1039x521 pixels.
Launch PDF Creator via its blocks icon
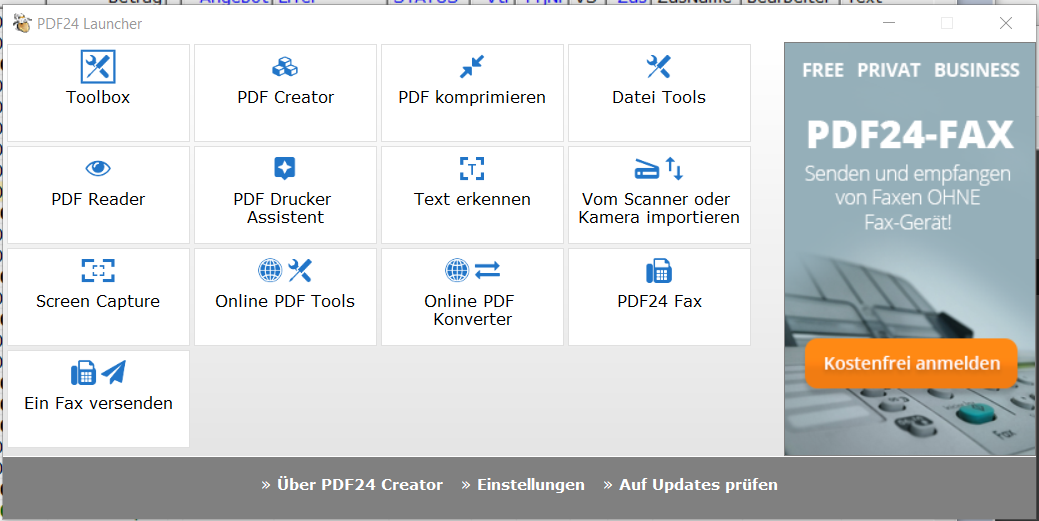285,67
